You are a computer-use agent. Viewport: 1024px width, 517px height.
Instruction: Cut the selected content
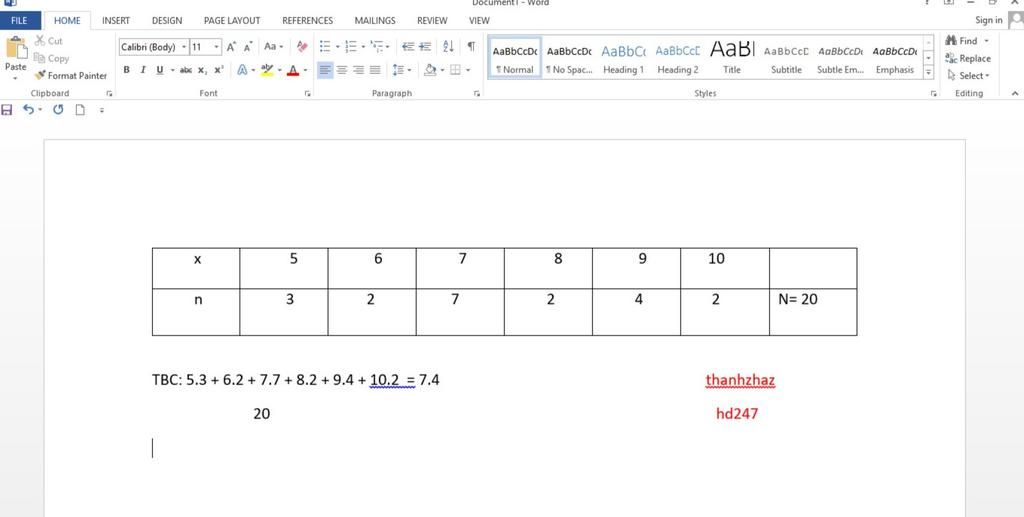(48, 40)
